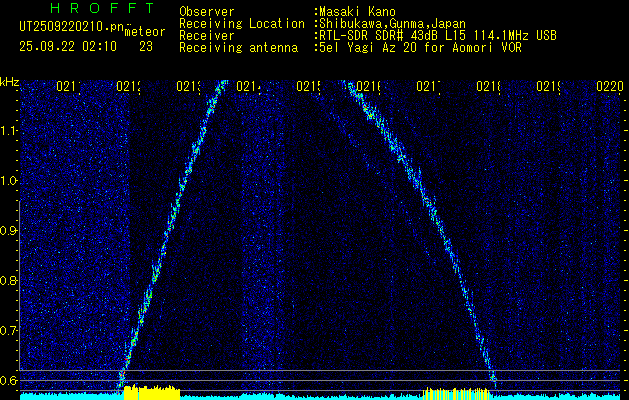This screenshot has width=629, height=400.
Task: Click the observer name Masaki Kano
Action: coord(357,12)
